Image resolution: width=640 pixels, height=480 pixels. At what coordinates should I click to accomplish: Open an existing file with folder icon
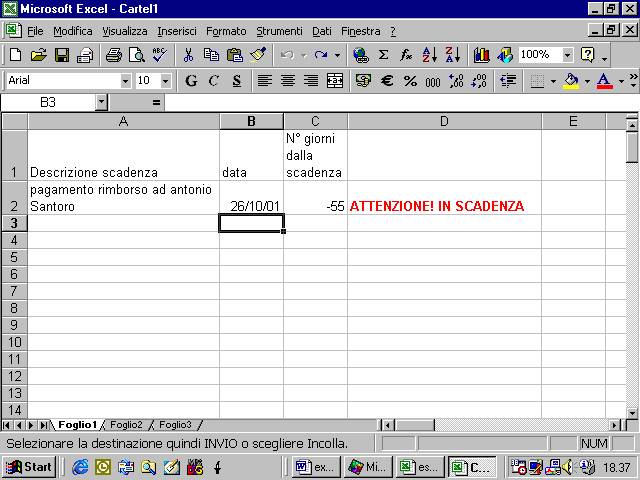(39, 55)
